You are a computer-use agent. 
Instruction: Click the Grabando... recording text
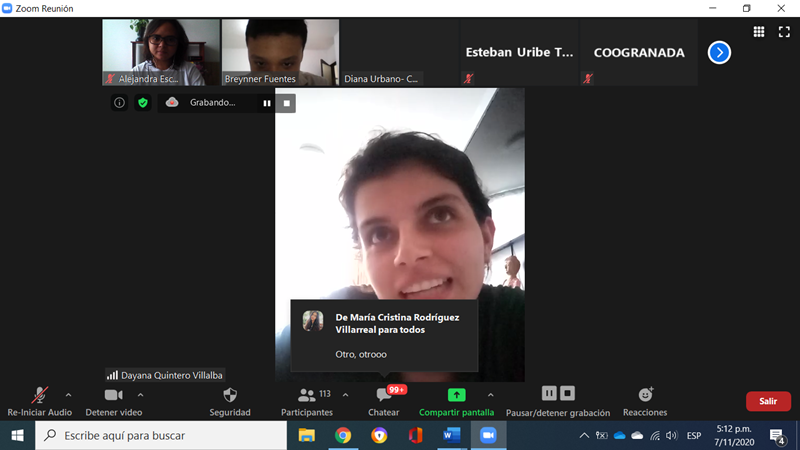pos(212,103)
